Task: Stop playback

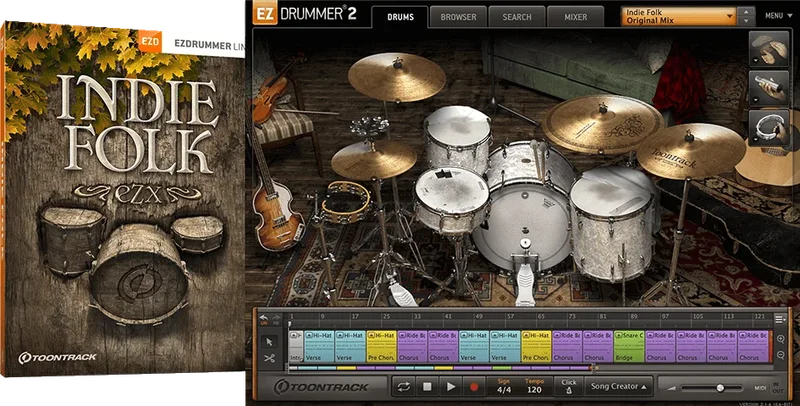Action: coord(427,387)
